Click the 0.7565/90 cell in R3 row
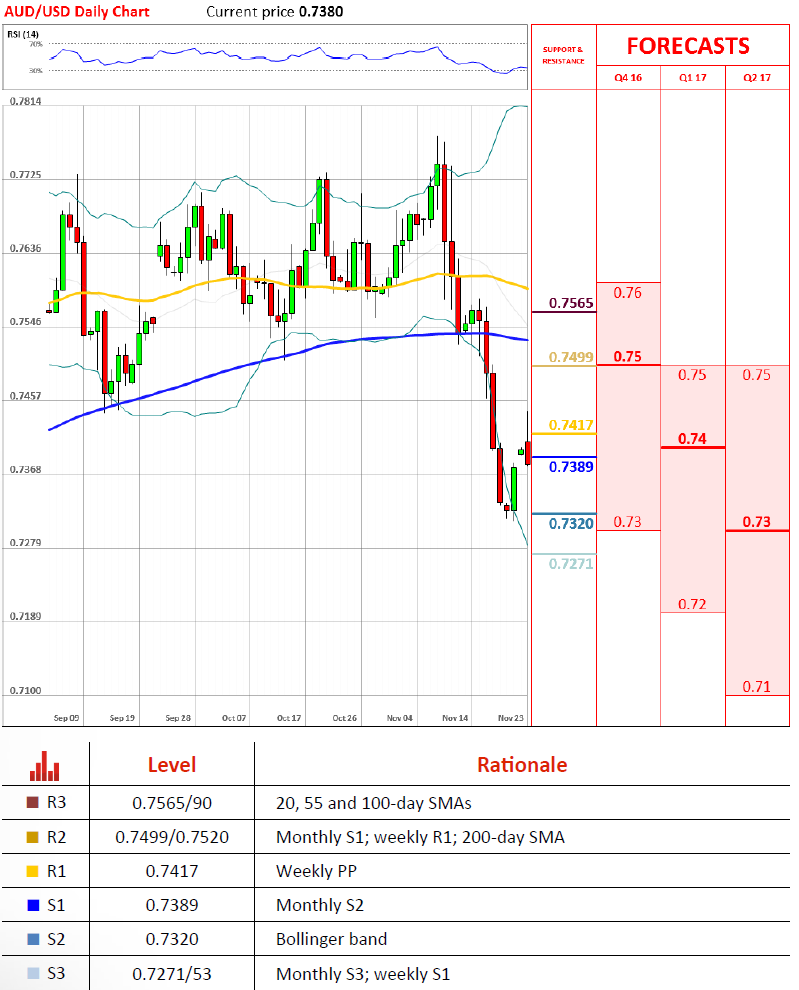Screen dimensions: 799x990 172,803
